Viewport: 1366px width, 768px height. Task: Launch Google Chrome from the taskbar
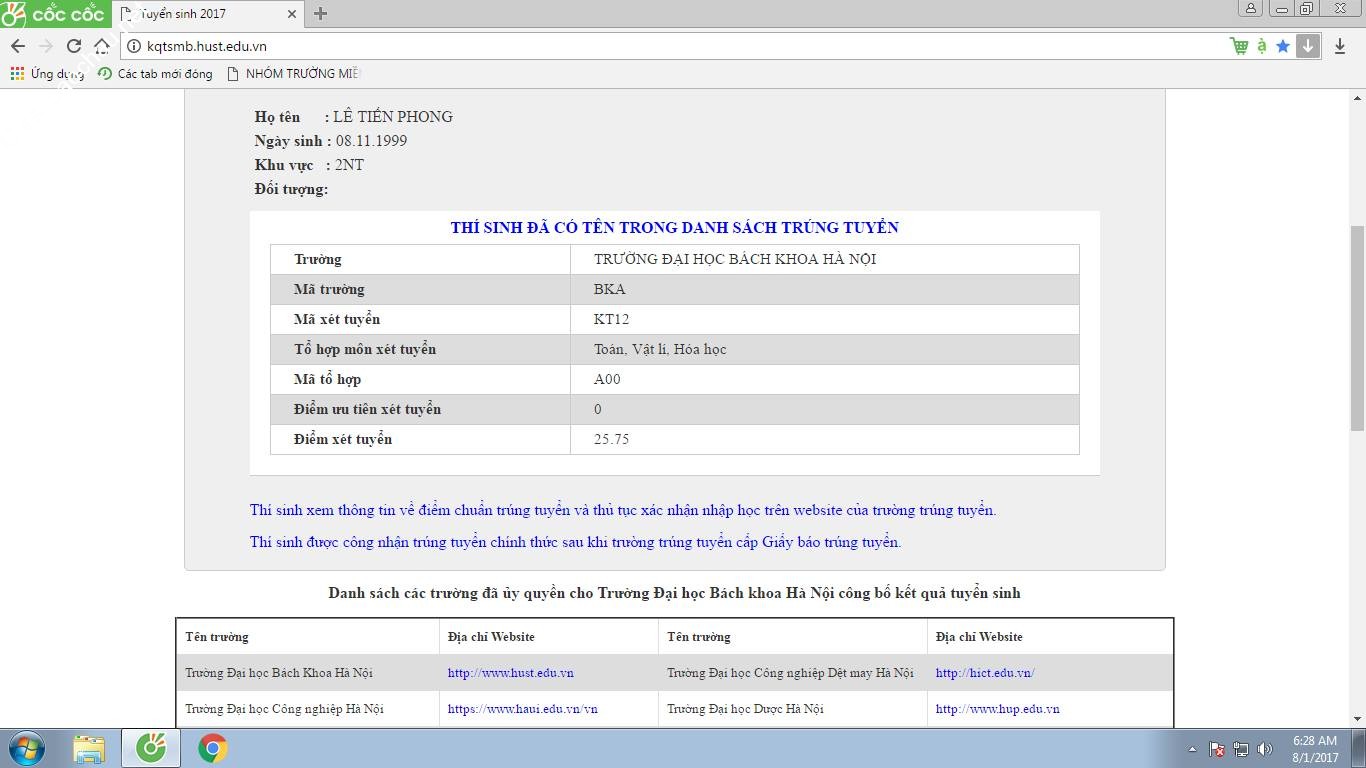(x=212, y=748)
